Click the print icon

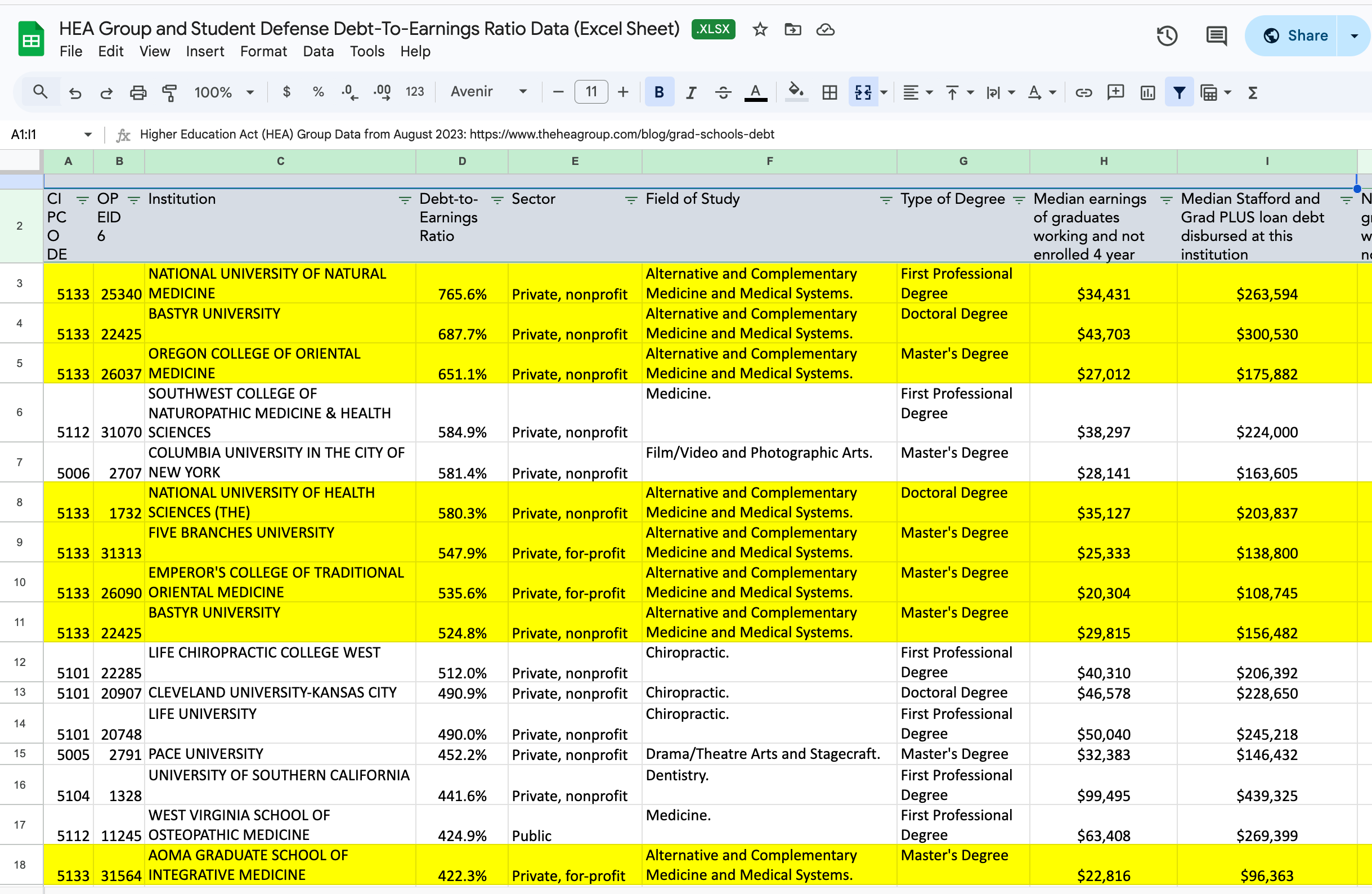pyautogui.click(x=138, y=92)
